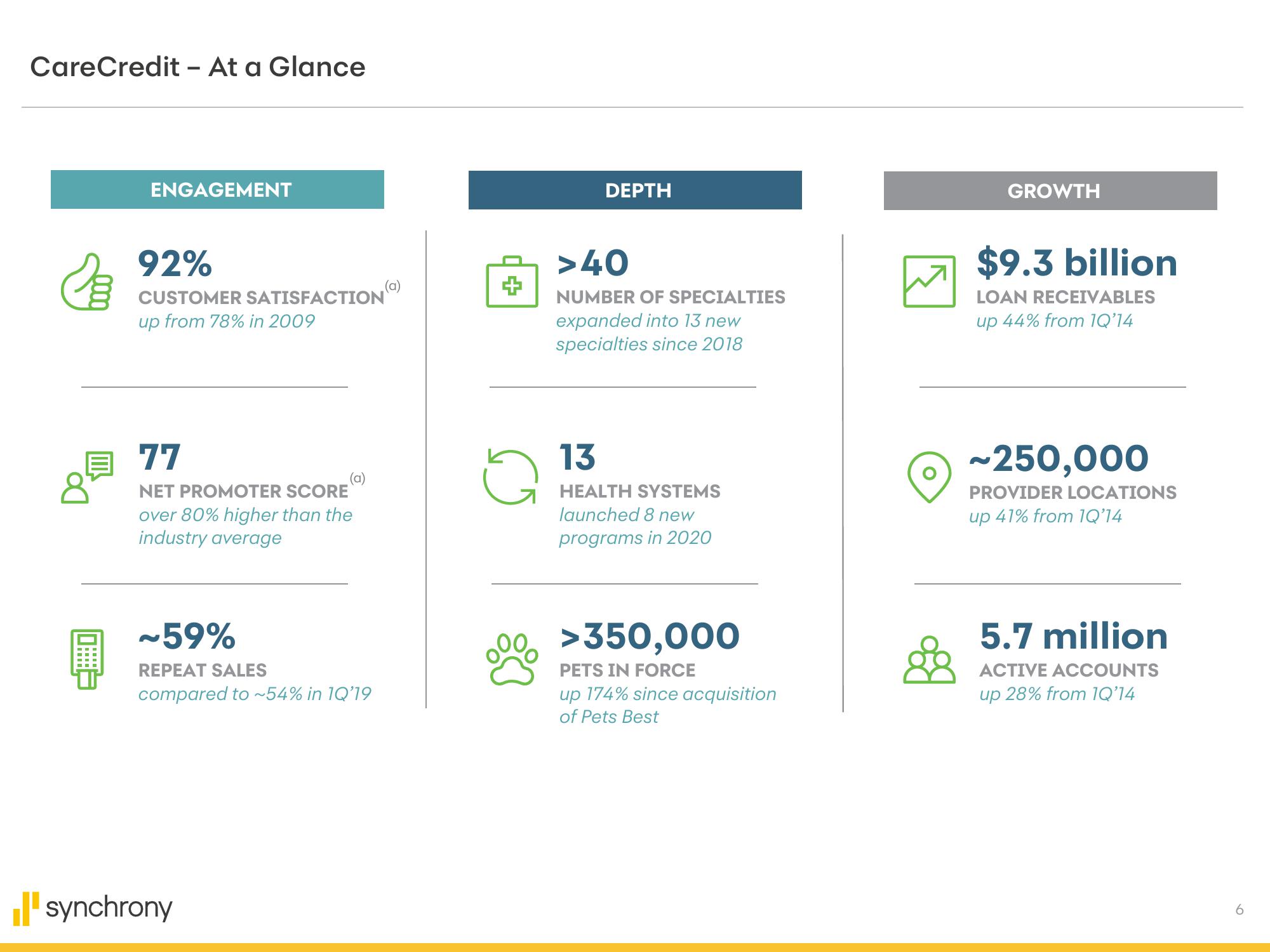This screenshot has width=1270, height=952.
Task: Click 'compared to ~54% in 1Q'19'
Action: (x=255, y=694)
